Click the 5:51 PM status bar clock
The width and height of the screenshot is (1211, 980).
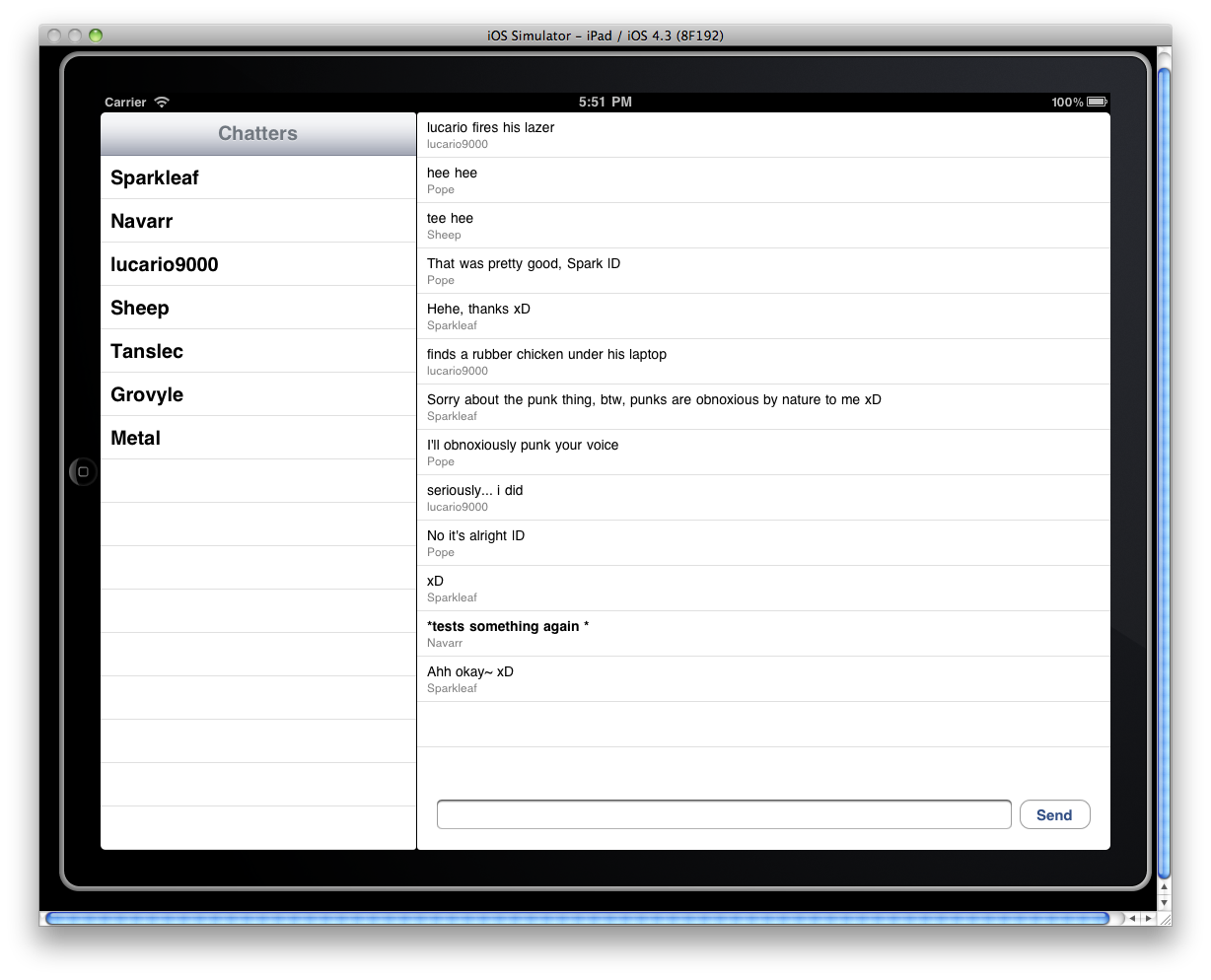(x=605, y=102)
